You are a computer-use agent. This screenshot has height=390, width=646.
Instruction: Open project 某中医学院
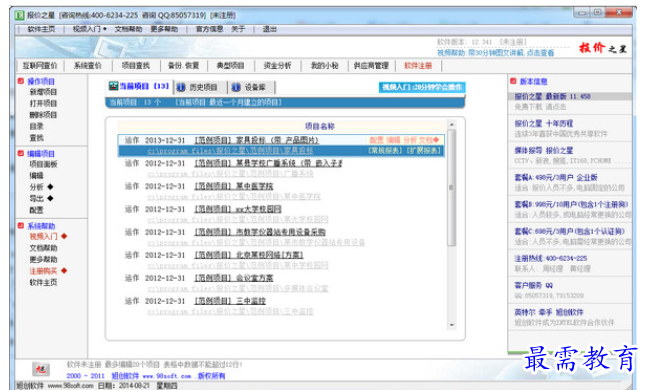pos(234,186)
